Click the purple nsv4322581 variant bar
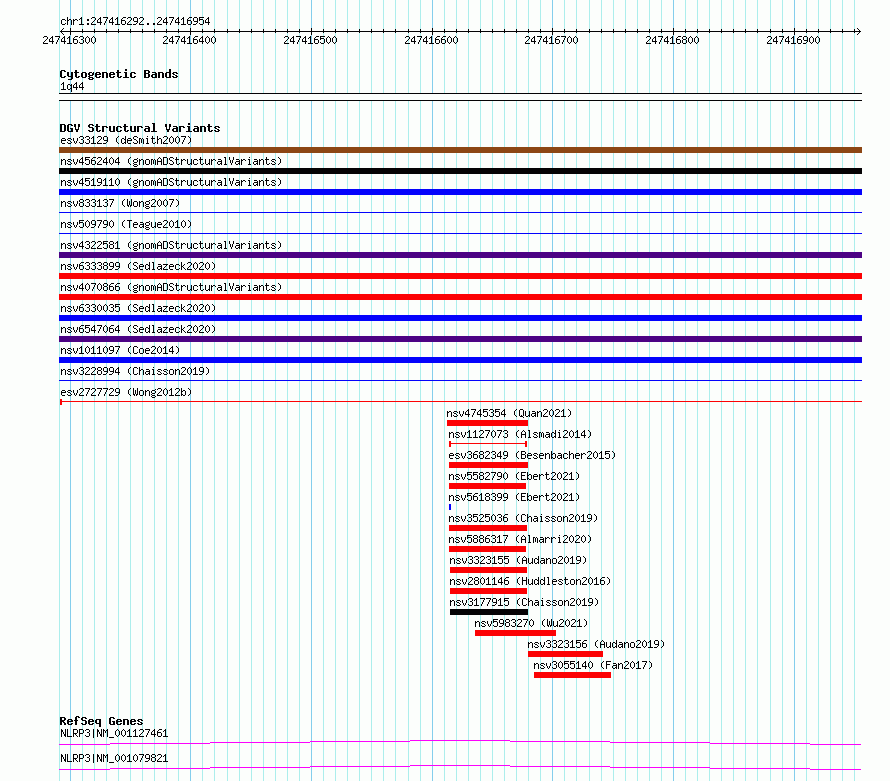 pyautogui.click(x=460, y=255)
